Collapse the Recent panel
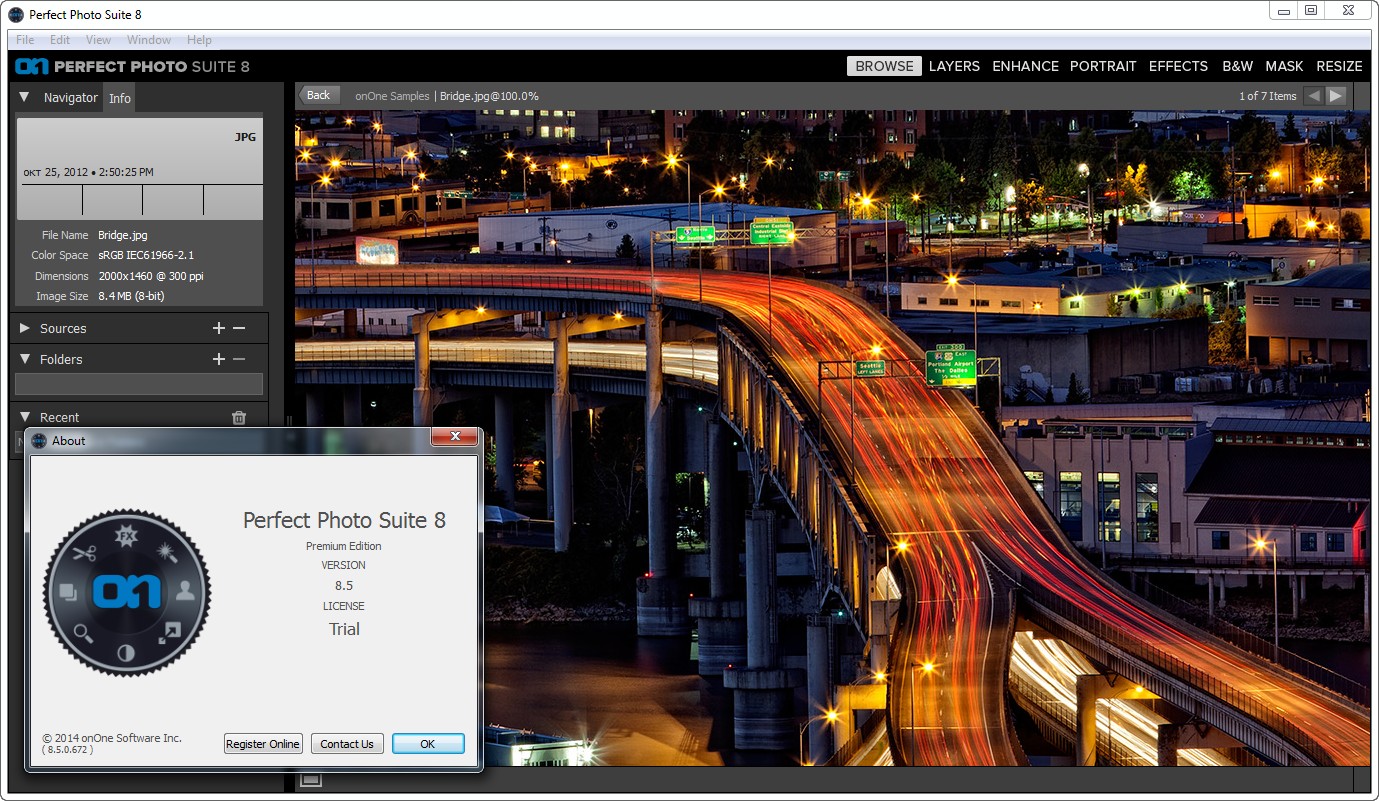The width and height of the screenshot is (1379, 801). 25,417
